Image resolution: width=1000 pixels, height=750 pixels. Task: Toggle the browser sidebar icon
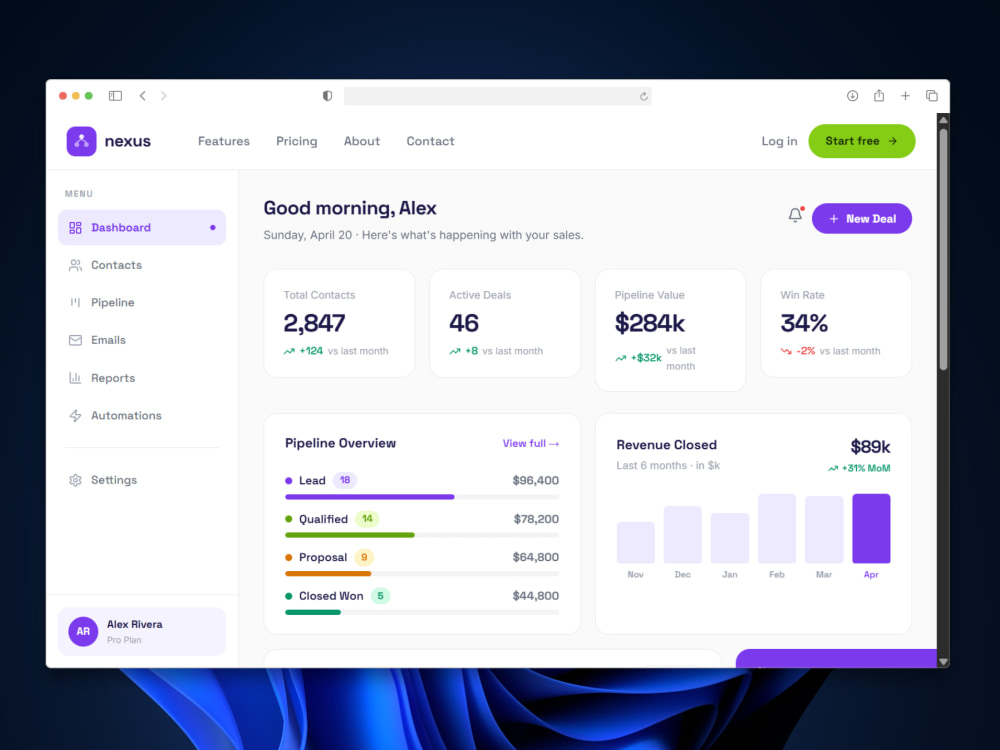tap(115, 96)
